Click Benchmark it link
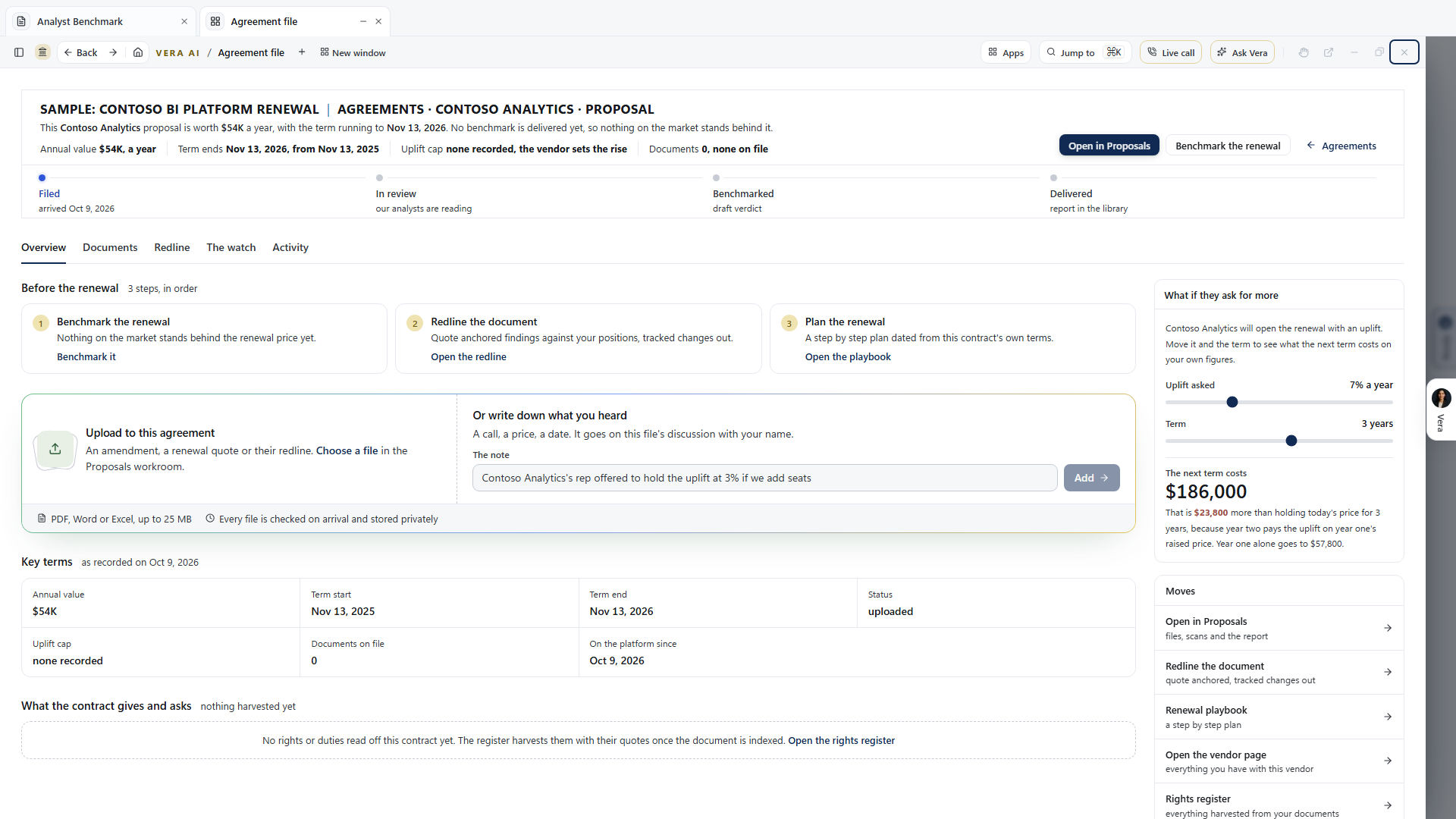1456x819 pixels. click(x=86, y=356)
